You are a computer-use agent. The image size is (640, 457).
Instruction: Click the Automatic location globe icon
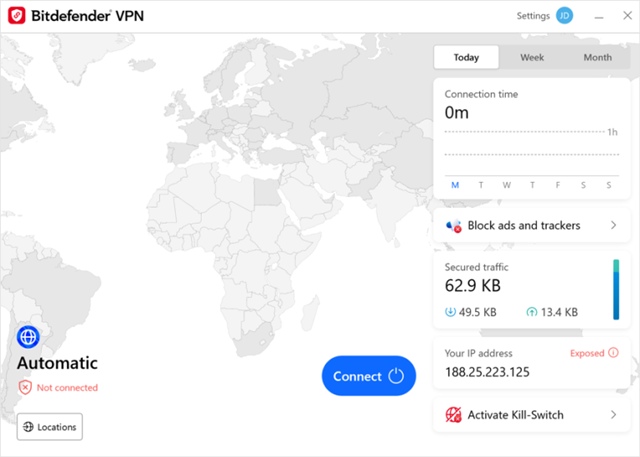pyautogui.click(x=28, y=337)
